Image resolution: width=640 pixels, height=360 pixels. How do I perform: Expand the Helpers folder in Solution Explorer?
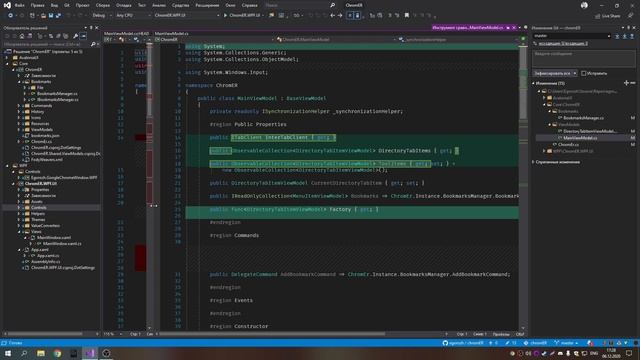(19, 213)
